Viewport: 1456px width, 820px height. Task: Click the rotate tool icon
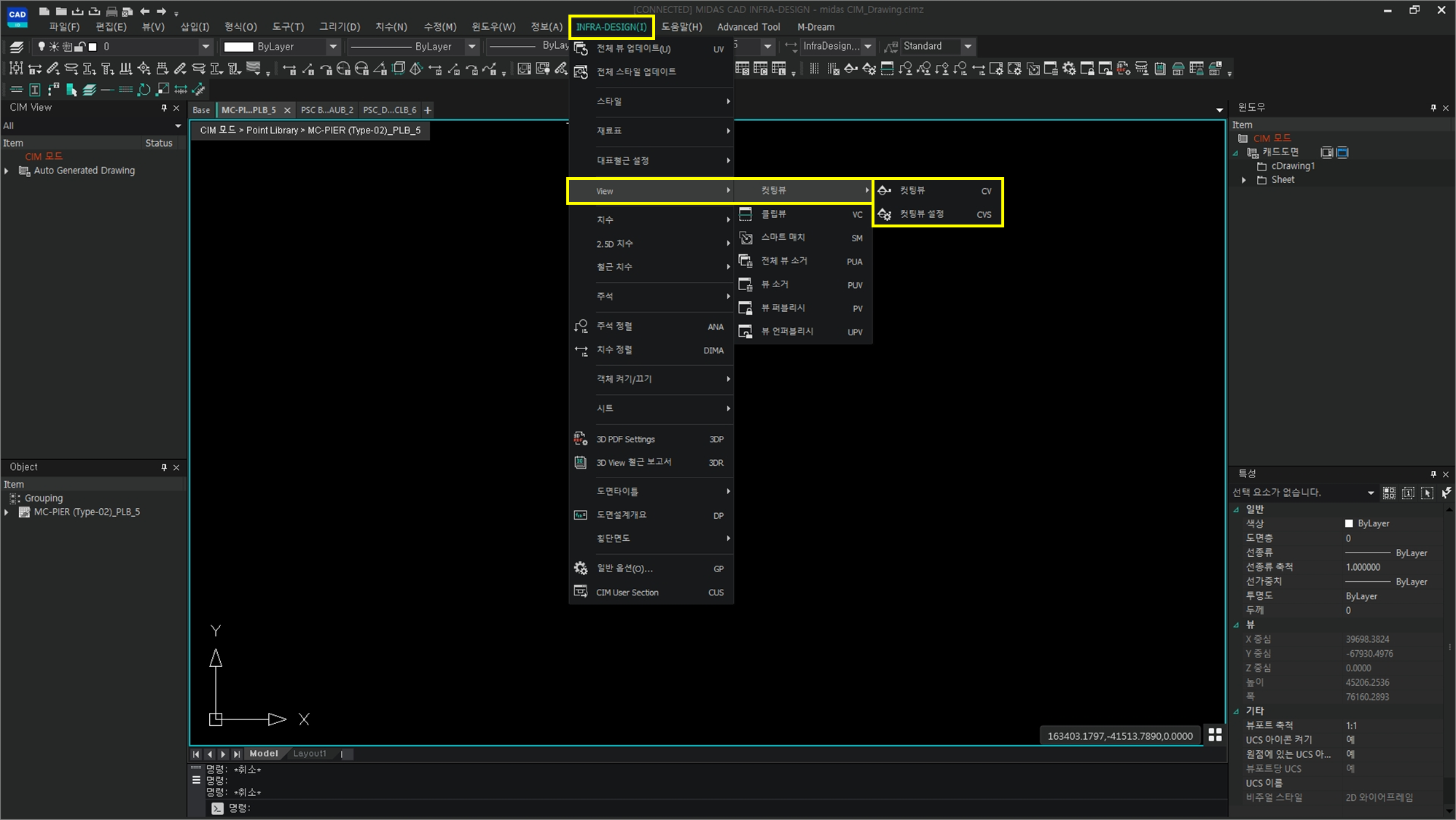pos(144,90)
